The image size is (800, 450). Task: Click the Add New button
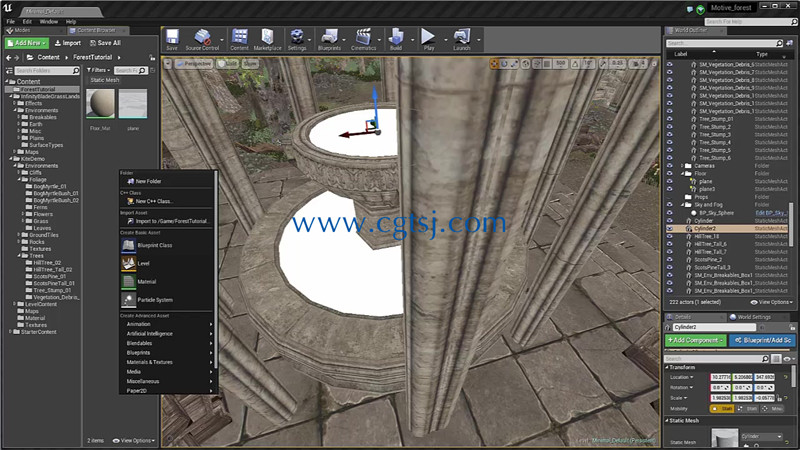[27, 43]
